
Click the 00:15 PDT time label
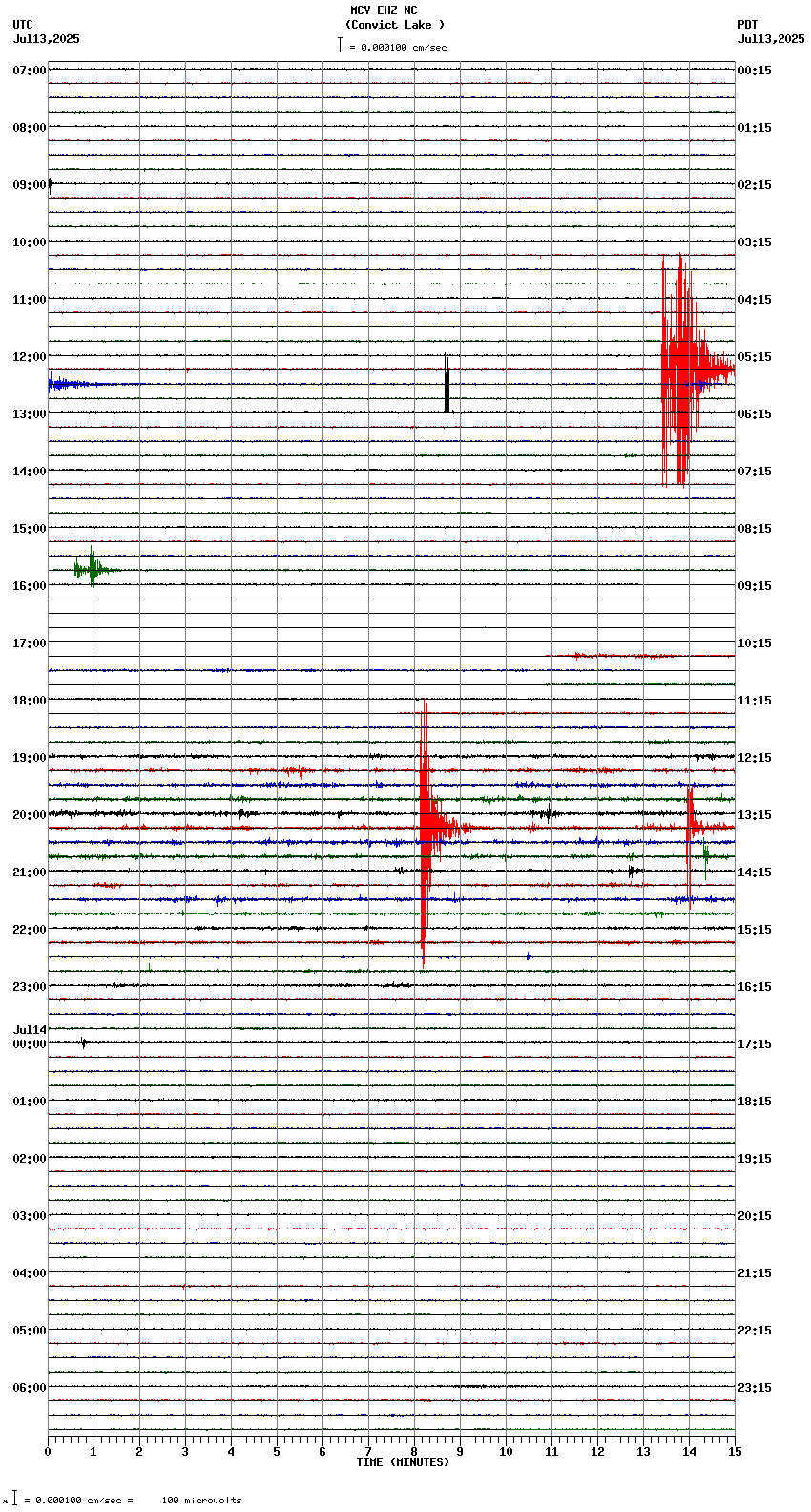click(755, 71)
